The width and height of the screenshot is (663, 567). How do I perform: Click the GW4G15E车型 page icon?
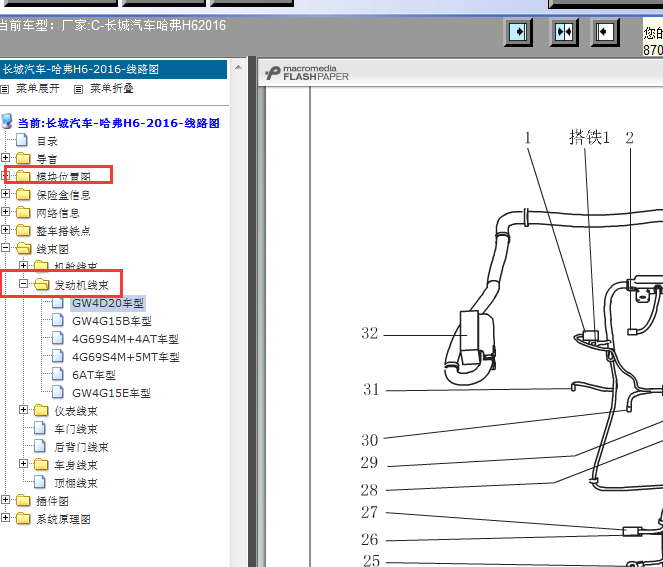[58, 392]
